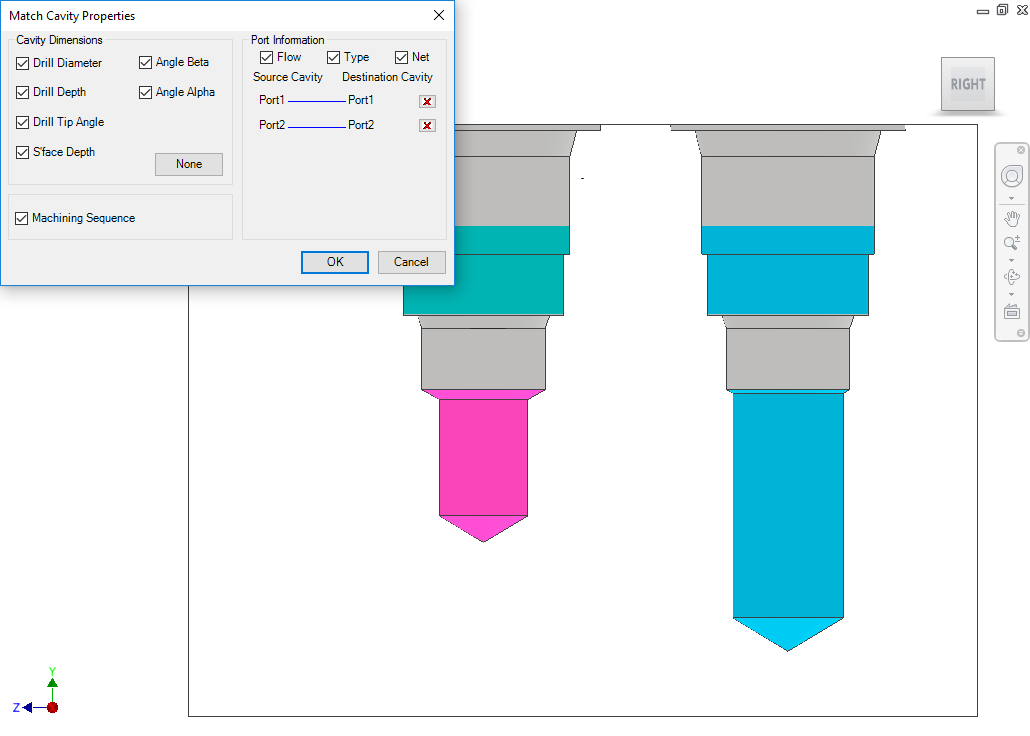Screen dimensions: 1030x736
Task: Expand the navigation wheel dropdown arrow
Action: pos(1011,198)
